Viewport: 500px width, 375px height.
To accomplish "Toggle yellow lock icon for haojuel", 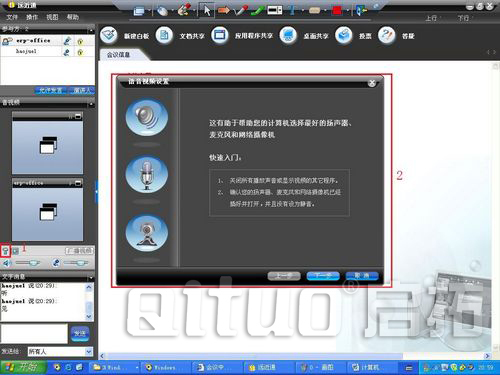I will (x=80, y=52).
